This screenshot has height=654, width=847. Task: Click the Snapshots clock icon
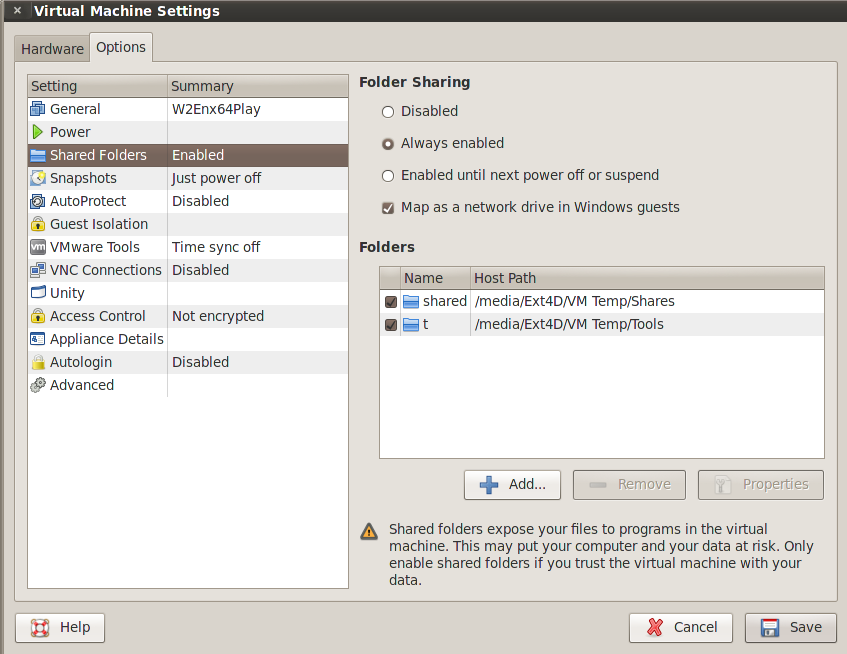(38, 178)
